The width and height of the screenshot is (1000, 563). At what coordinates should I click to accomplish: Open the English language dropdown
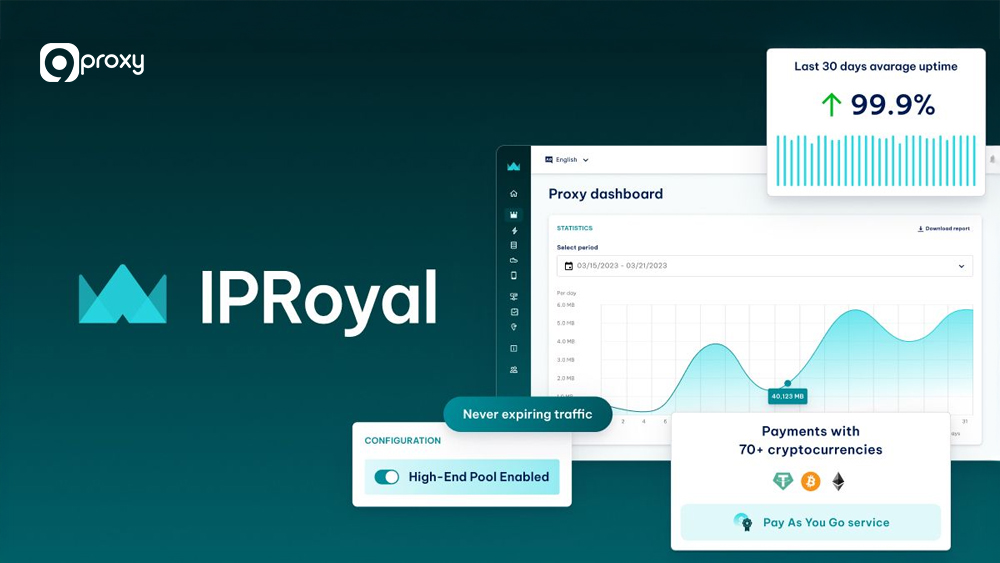(566, 160)
